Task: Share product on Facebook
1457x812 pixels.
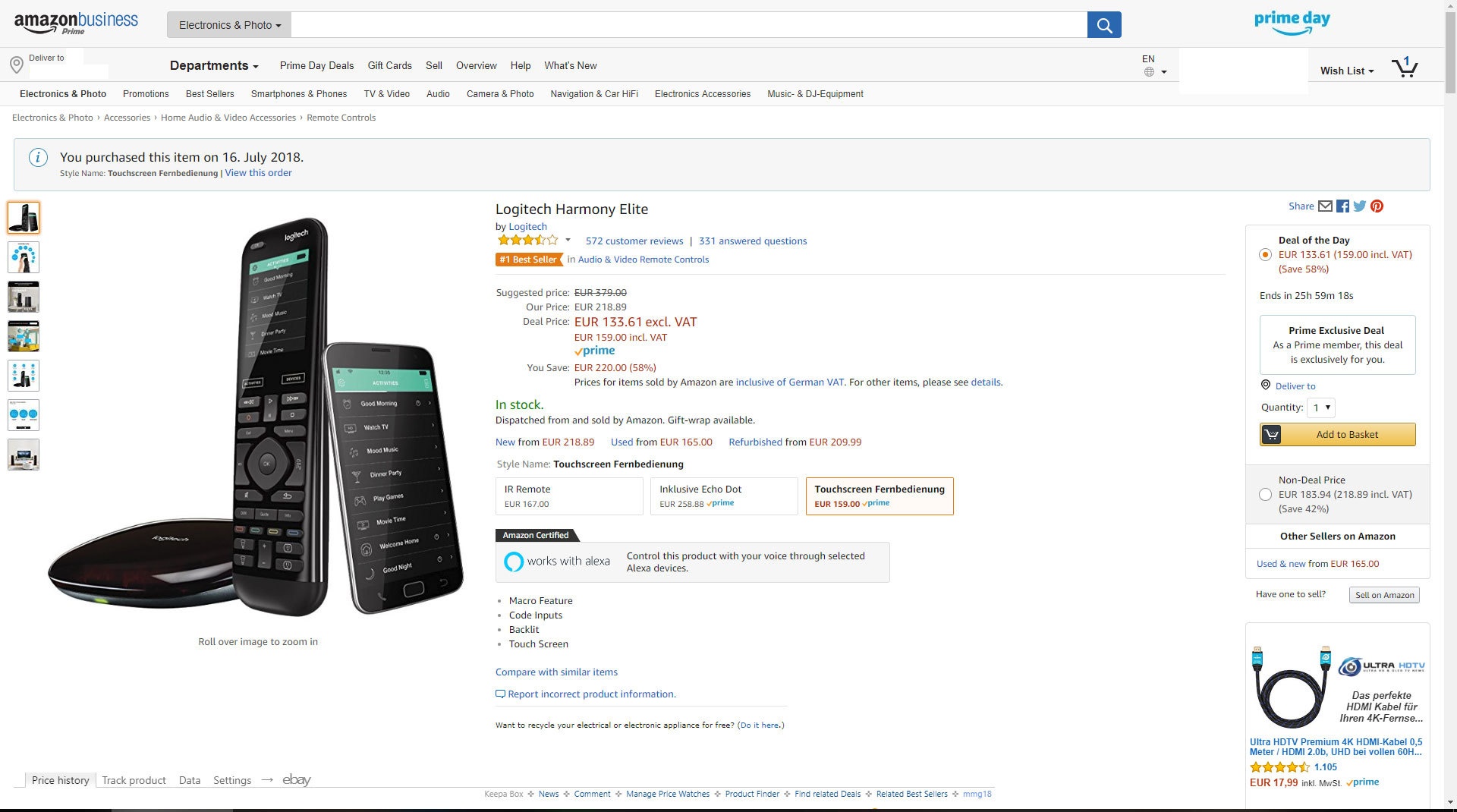Action: coord(1342,206)
